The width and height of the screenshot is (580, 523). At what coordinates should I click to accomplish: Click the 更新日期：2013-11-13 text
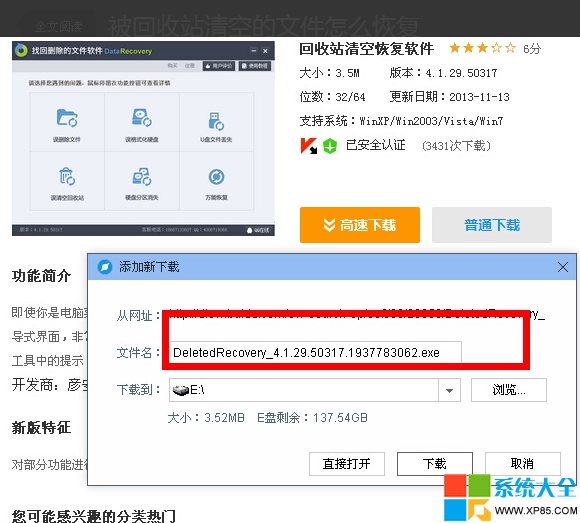click(449, 97)
